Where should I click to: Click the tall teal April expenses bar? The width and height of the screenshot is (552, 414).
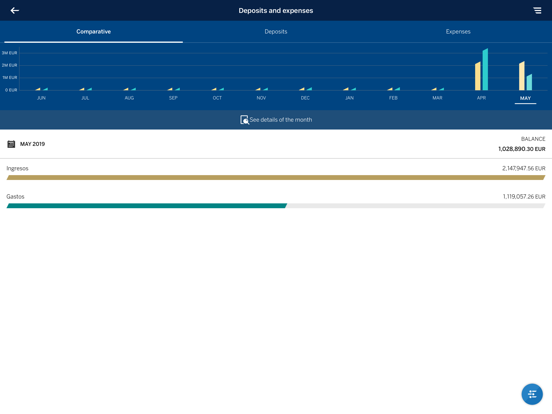pos(485,69)
